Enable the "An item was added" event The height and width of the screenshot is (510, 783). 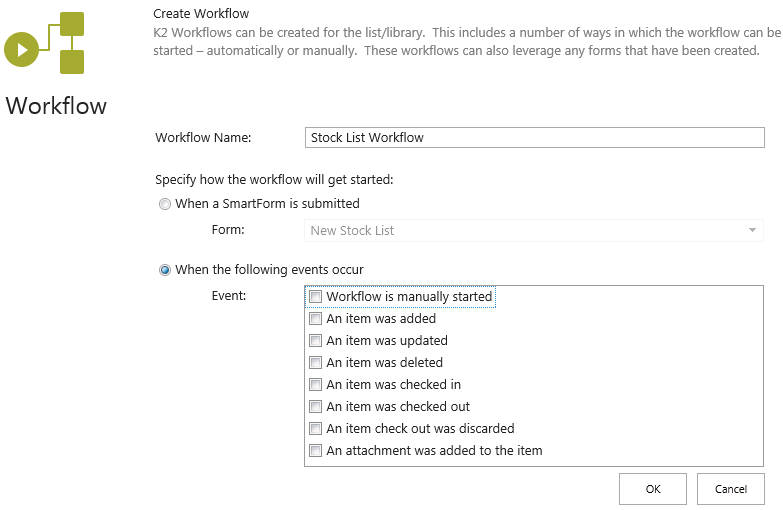tap(316, 319)
